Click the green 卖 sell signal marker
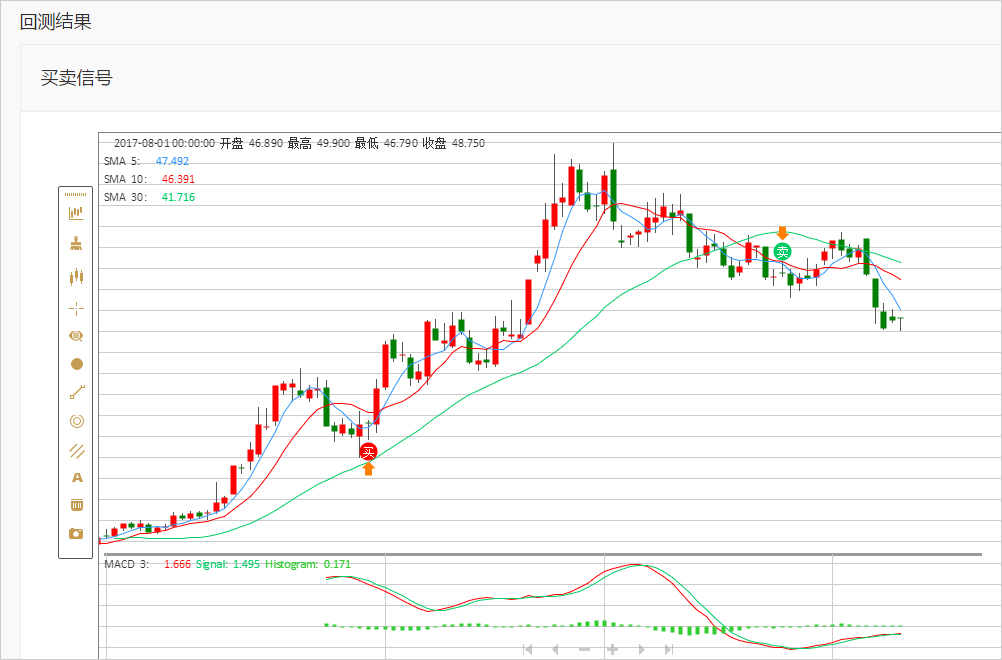 782,252
